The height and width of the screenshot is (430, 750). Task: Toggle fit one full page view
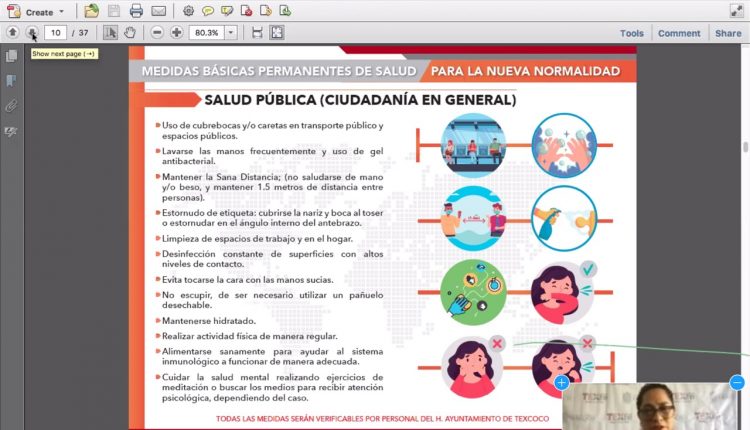click(276, 33)
